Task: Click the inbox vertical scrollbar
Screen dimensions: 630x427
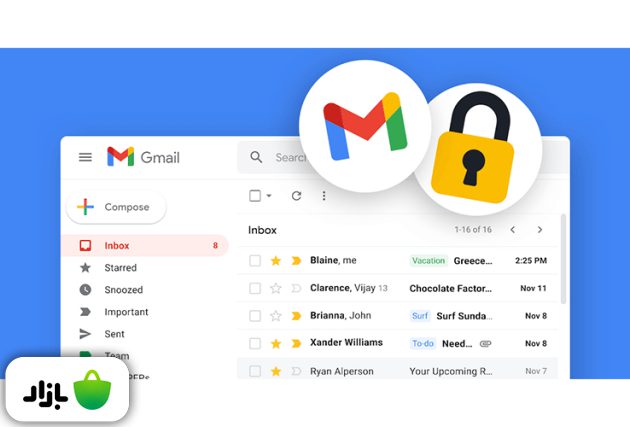Action: pos(563,259)
